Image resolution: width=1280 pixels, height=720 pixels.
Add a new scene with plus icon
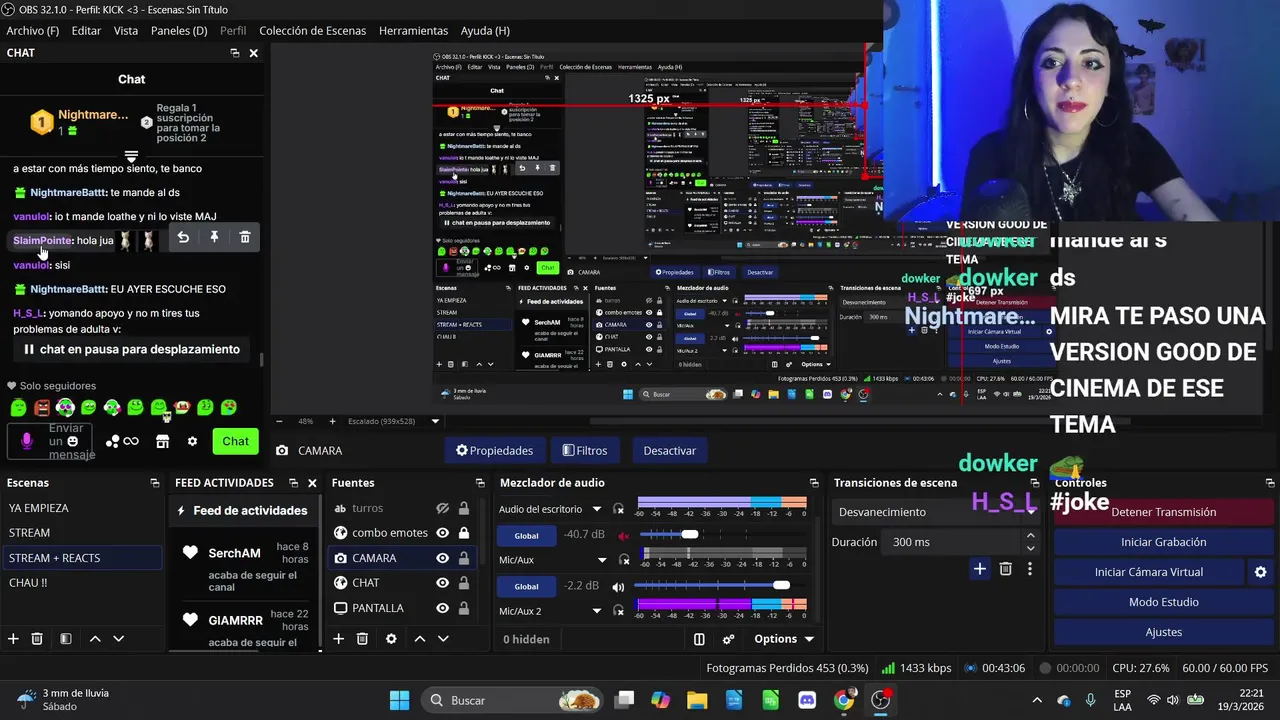tap(13, 638)
